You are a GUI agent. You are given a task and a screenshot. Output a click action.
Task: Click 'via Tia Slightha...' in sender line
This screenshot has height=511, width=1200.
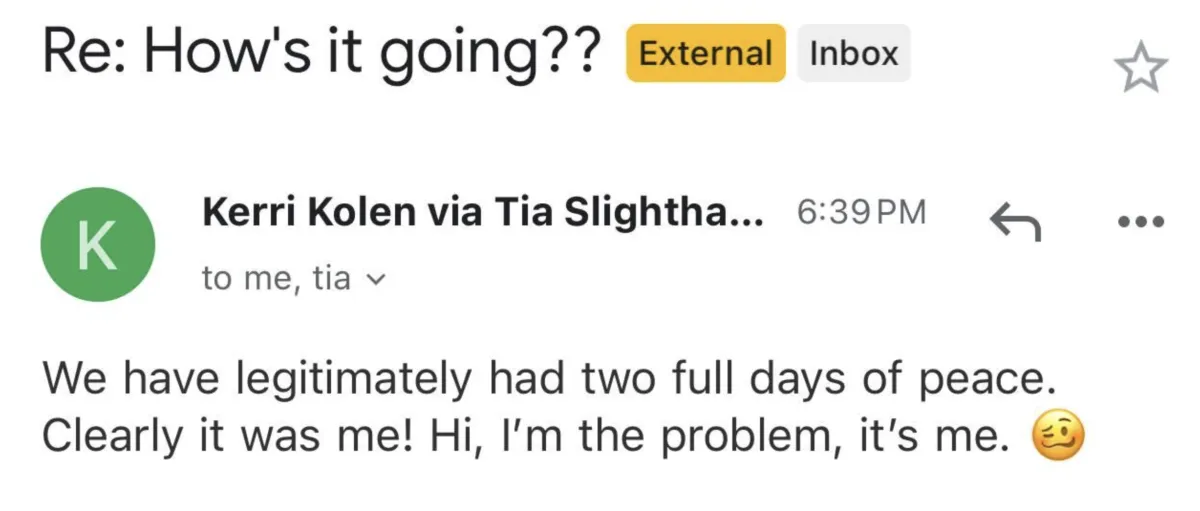(x=591, y=212)
